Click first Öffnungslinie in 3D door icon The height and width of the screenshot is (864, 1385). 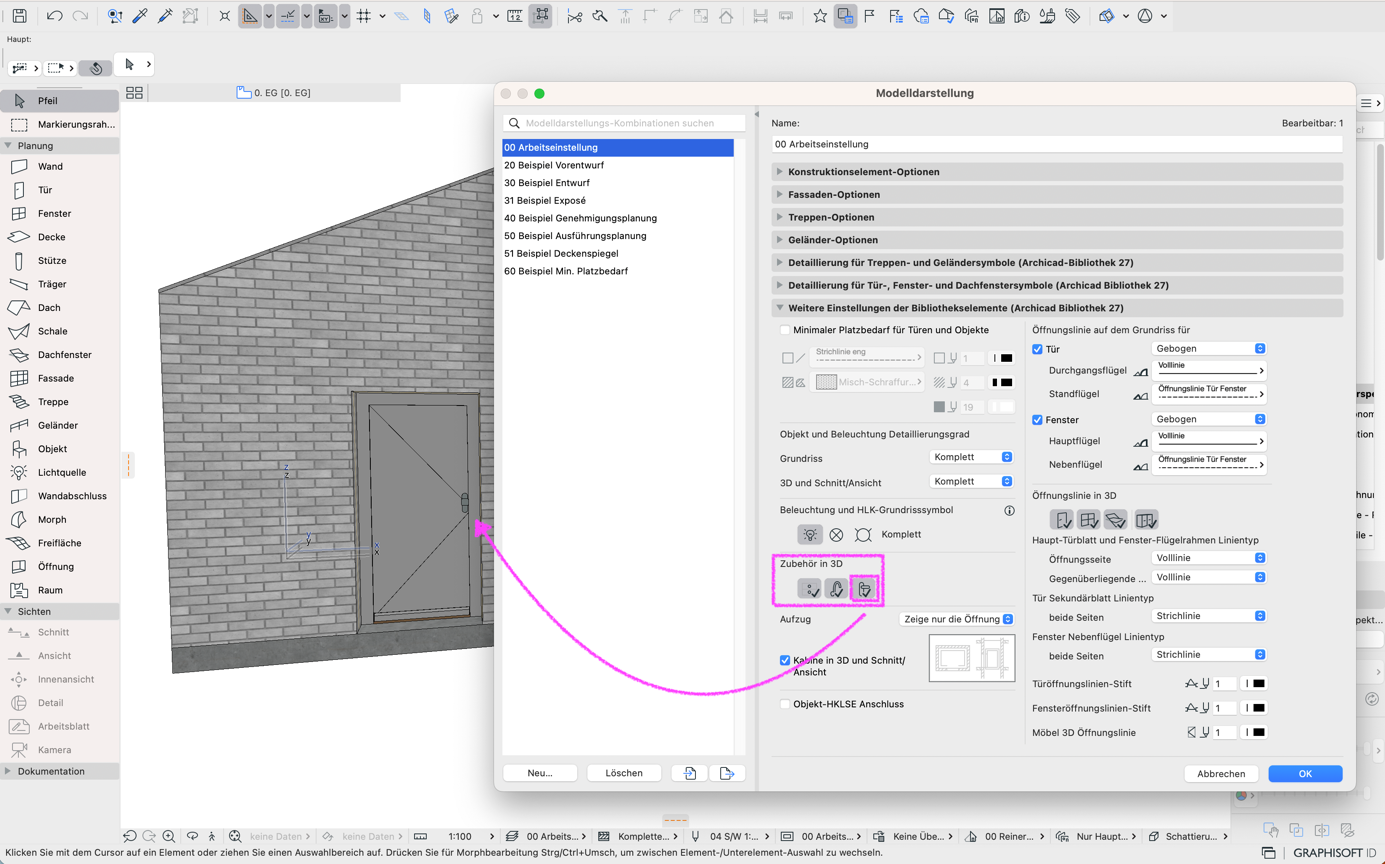(x=1062, y=519)
